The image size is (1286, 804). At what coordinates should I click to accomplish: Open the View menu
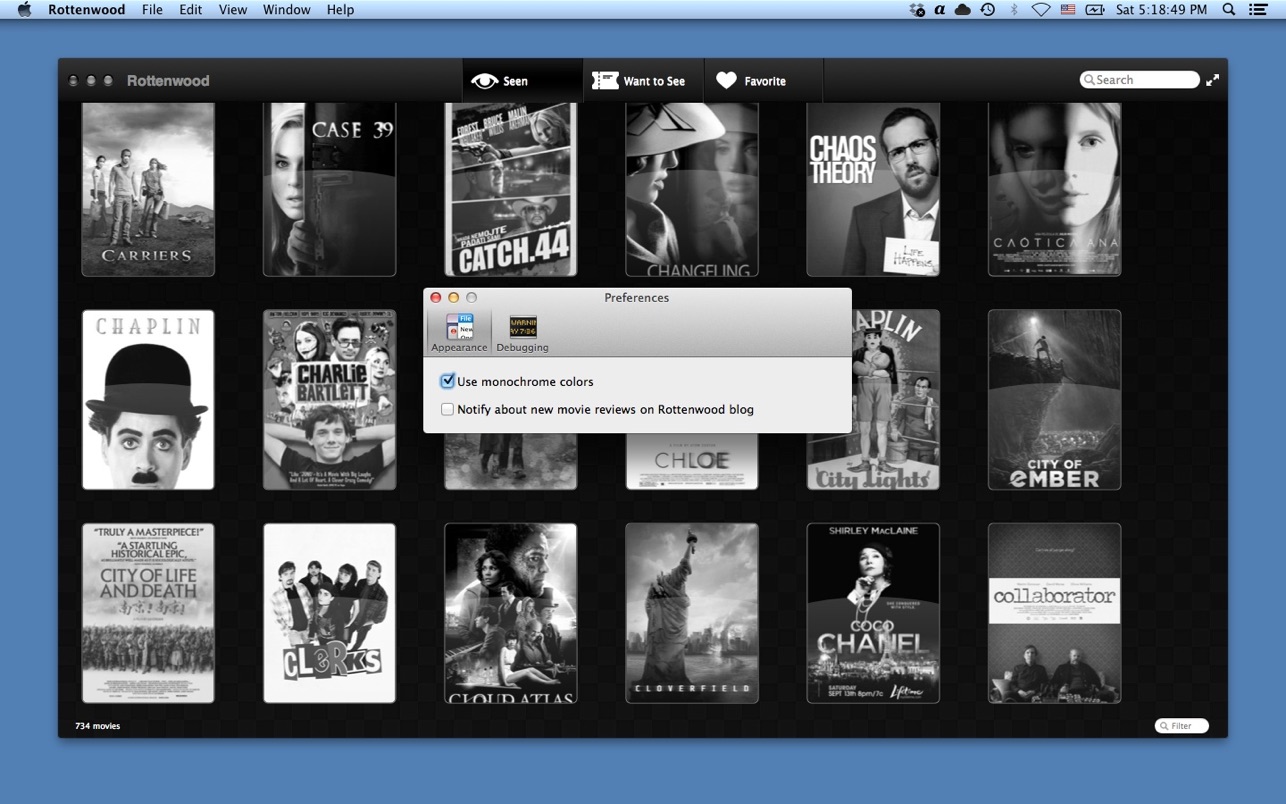tap(233, 10)
